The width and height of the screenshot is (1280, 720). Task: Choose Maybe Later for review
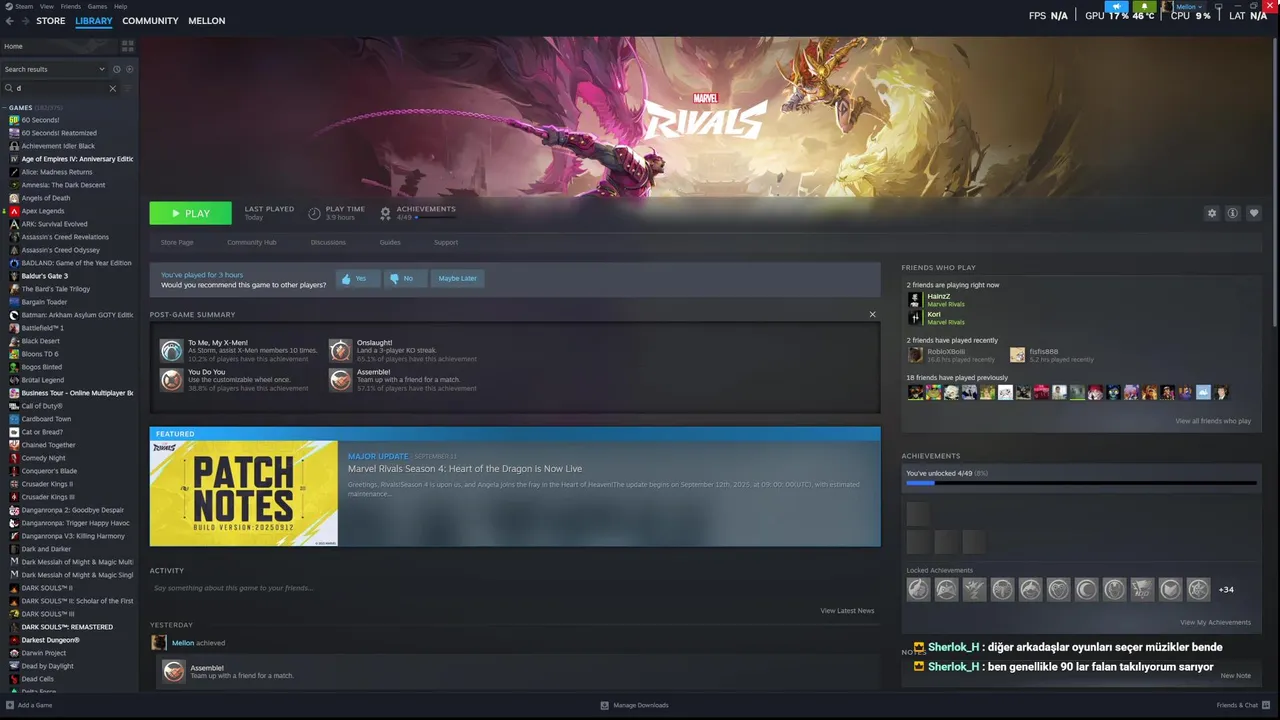pyautogui.click(x=457, y=278)
